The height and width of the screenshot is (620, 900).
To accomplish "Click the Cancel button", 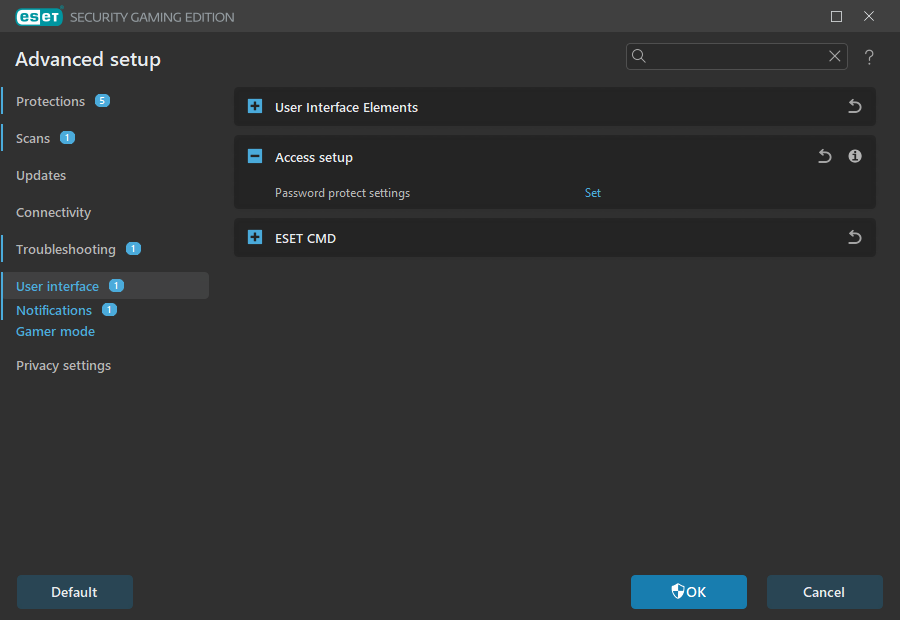I will tap(824, 592).
